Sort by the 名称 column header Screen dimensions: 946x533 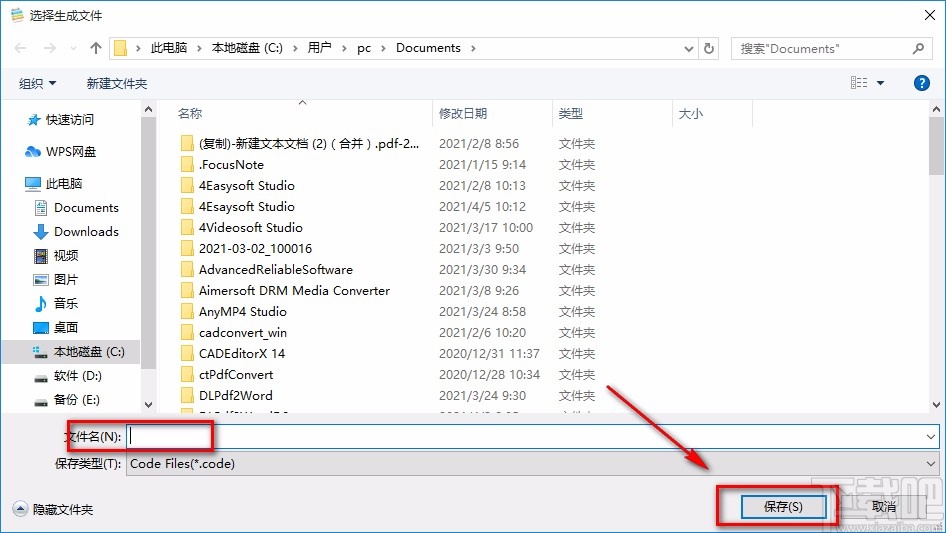click(190, 113)
